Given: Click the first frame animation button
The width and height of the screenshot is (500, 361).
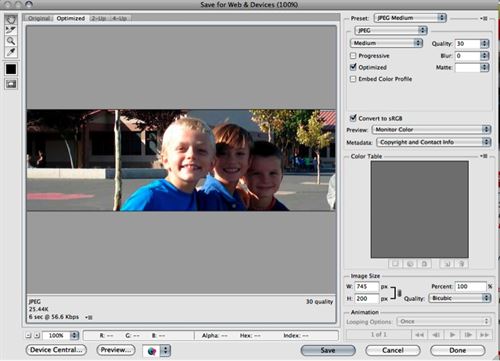Looking at the screenshot, I should point(419,335).
